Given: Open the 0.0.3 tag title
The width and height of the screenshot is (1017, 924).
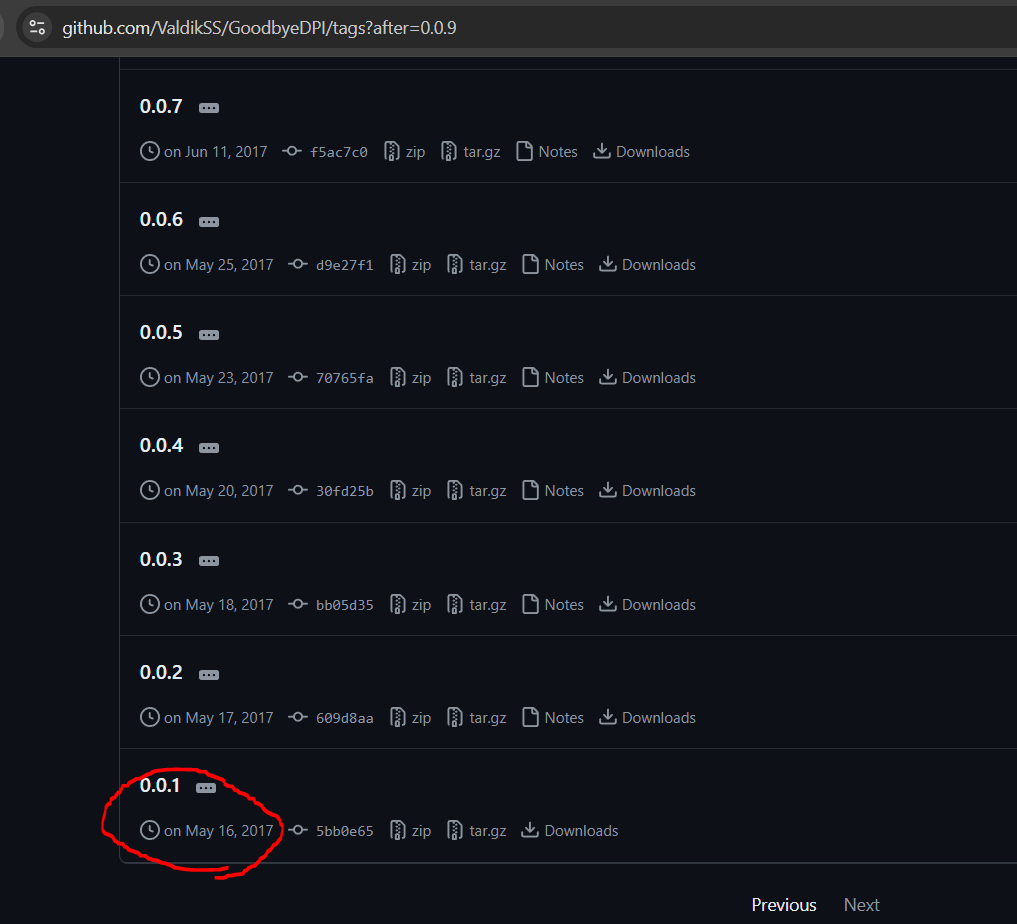Looking at the screenshot, I should tap(162, 560).
